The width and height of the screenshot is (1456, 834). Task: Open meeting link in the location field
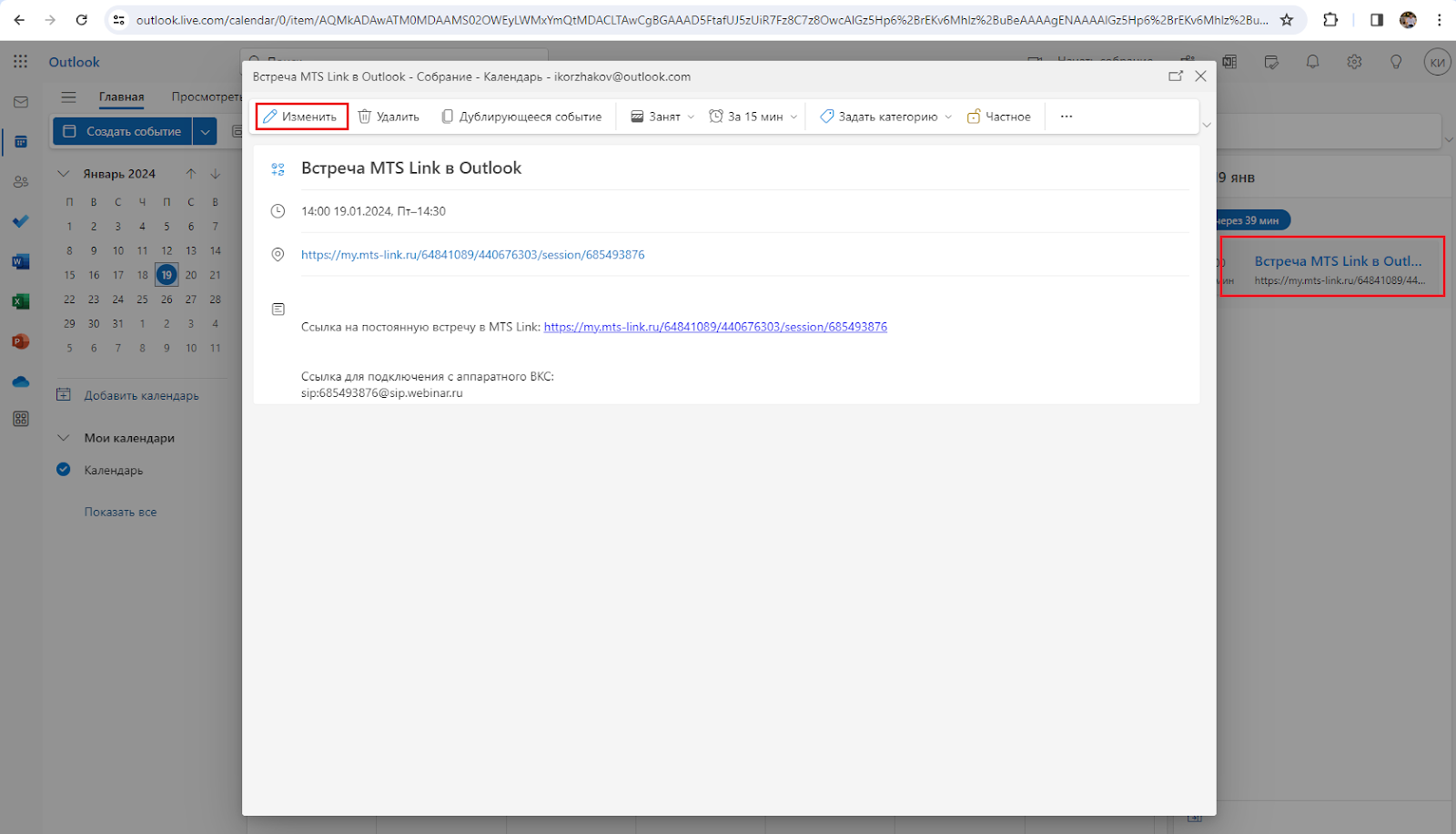(472, 255)
